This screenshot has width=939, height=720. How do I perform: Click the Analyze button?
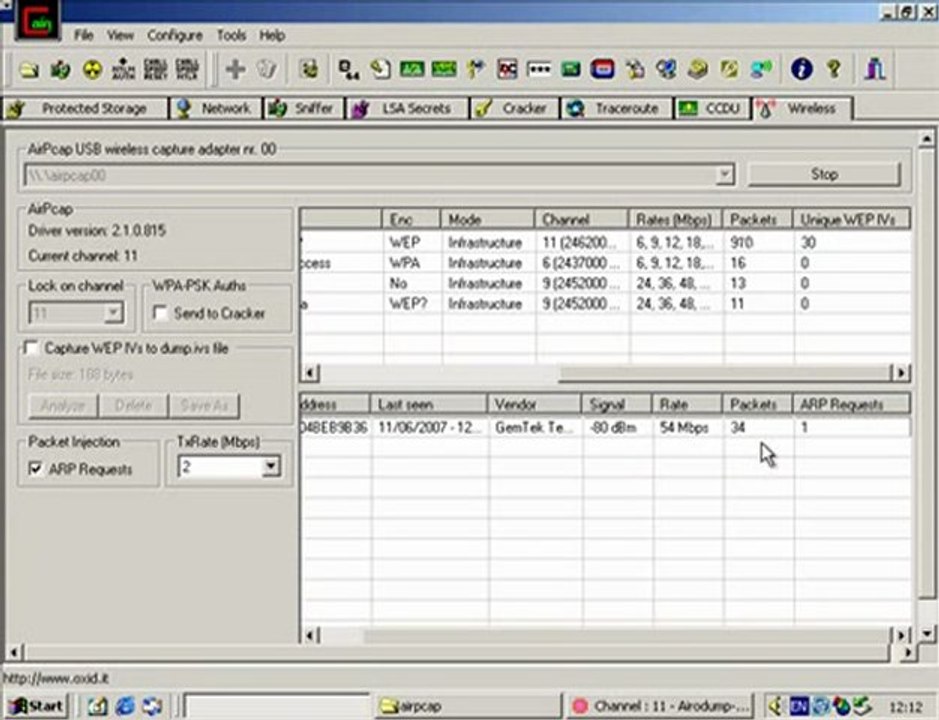[x=63, y=406]
